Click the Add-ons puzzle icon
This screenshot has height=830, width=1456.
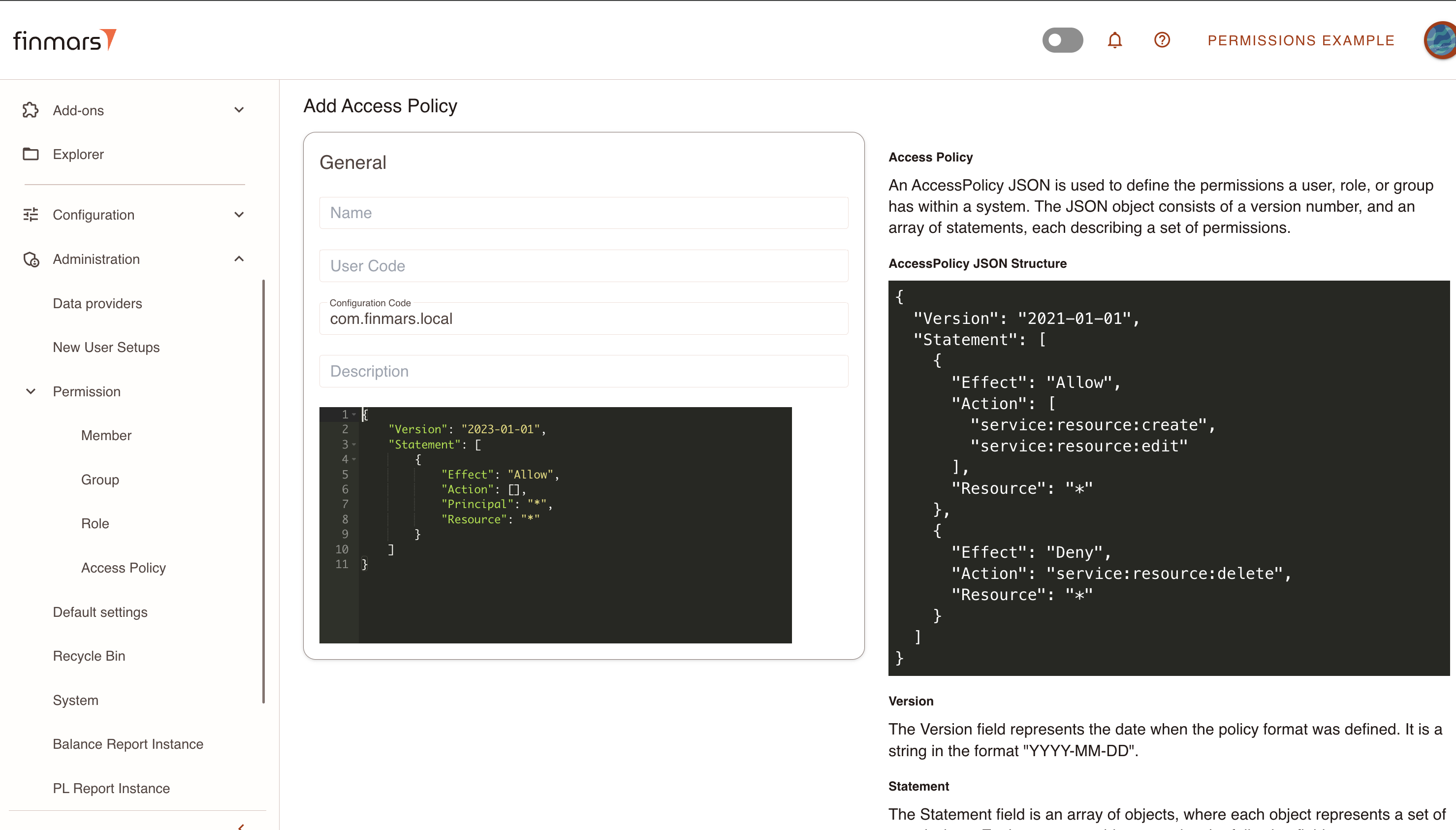click(31, 110)
